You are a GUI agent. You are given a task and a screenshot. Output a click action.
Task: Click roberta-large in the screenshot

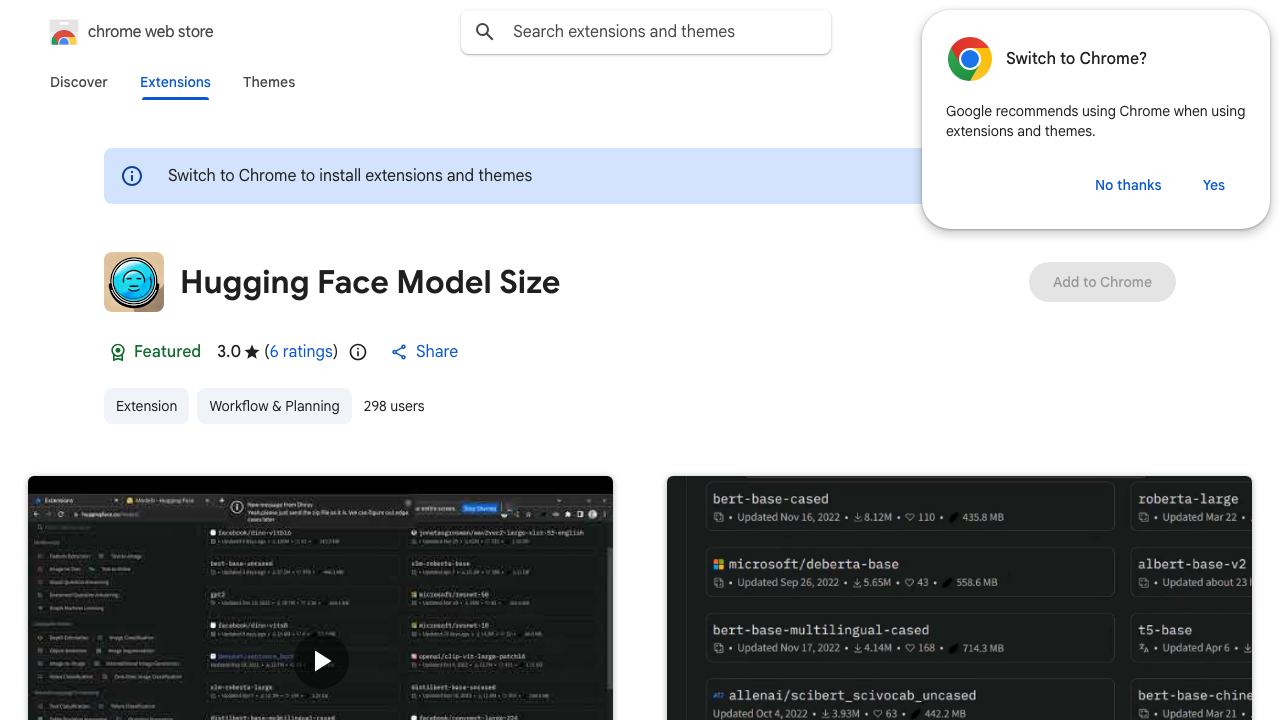(1188, 499)
